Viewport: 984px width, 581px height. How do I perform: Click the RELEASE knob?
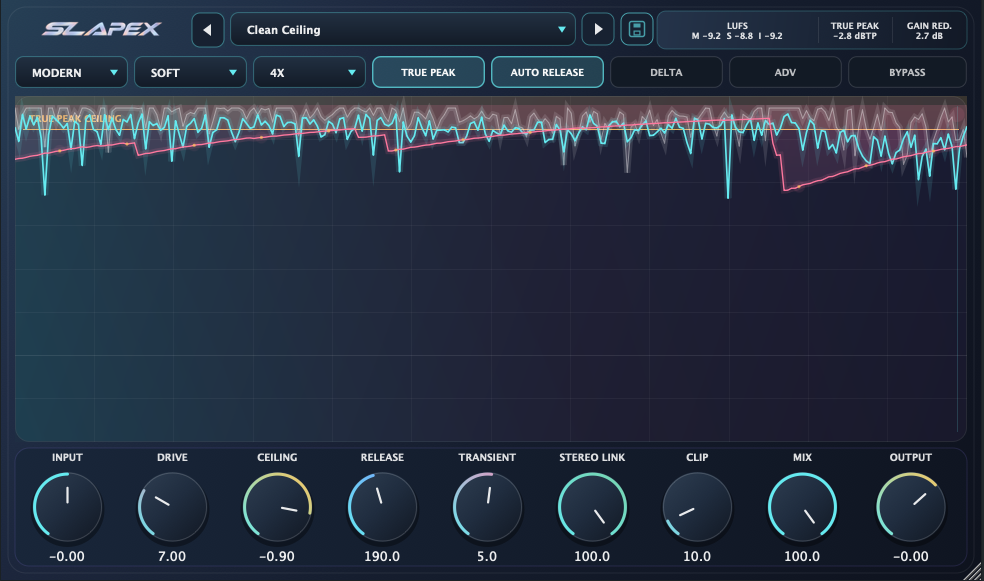point(382,507)
